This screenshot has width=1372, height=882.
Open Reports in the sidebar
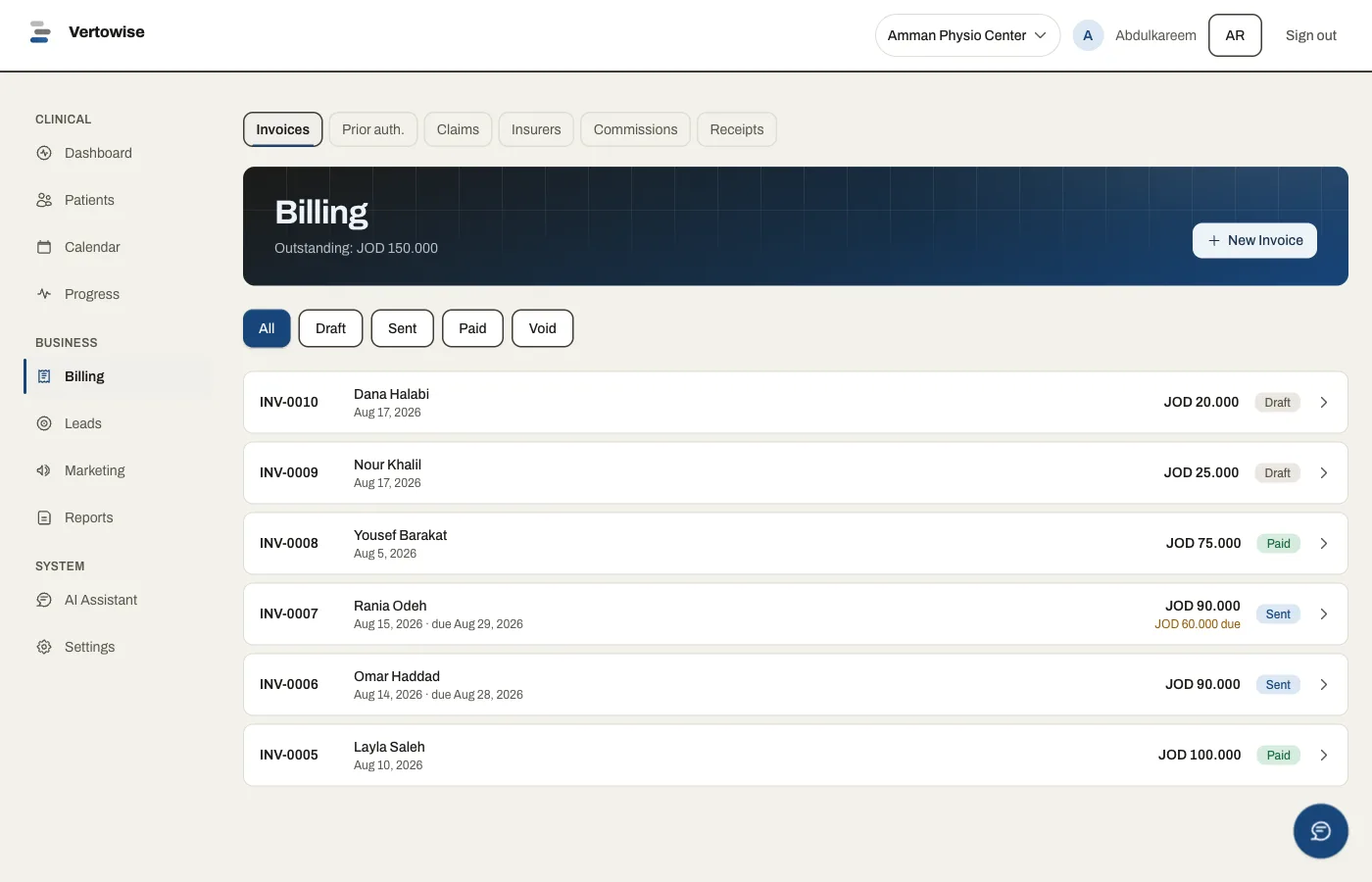pos(118,517)
